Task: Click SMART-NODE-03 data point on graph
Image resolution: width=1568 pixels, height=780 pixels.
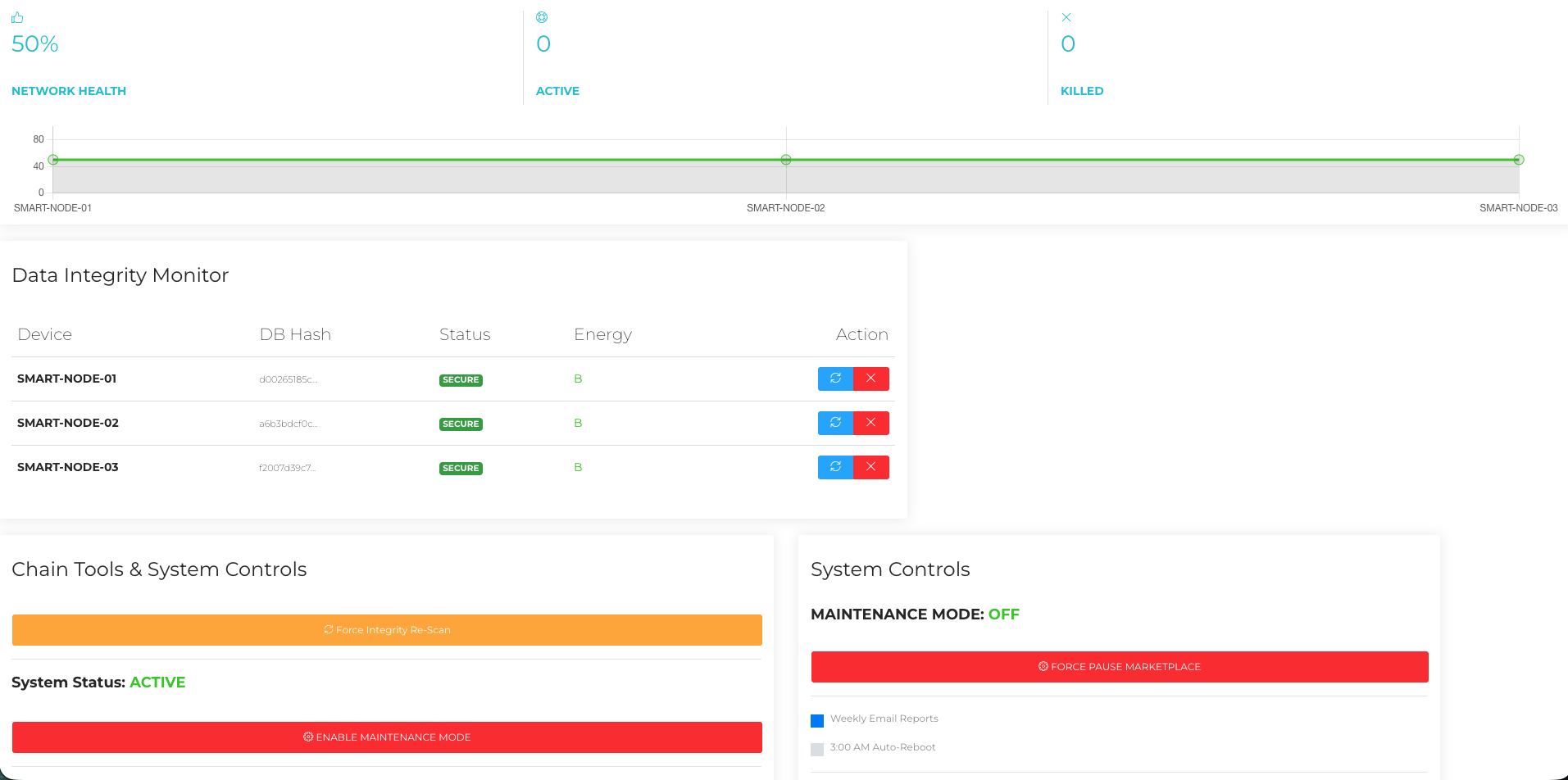Action: [x=1519, y=160]
